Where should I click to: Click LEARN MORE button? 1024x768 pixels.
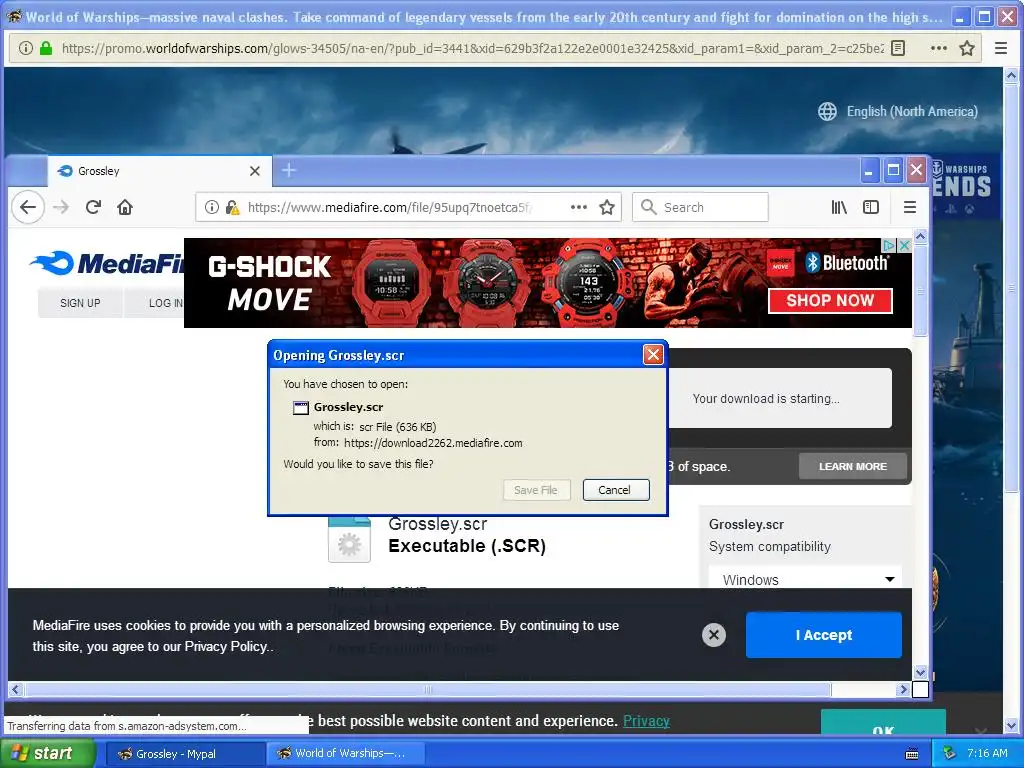(853, 466)
